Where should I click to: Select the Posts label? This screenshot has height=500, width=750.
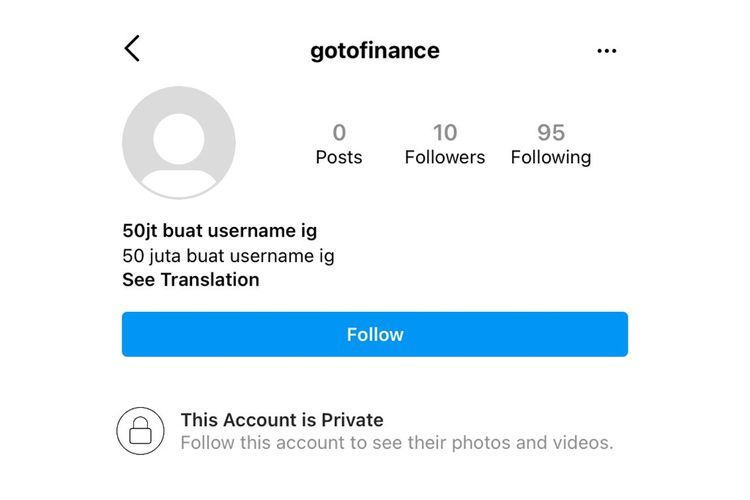[339, 157]
